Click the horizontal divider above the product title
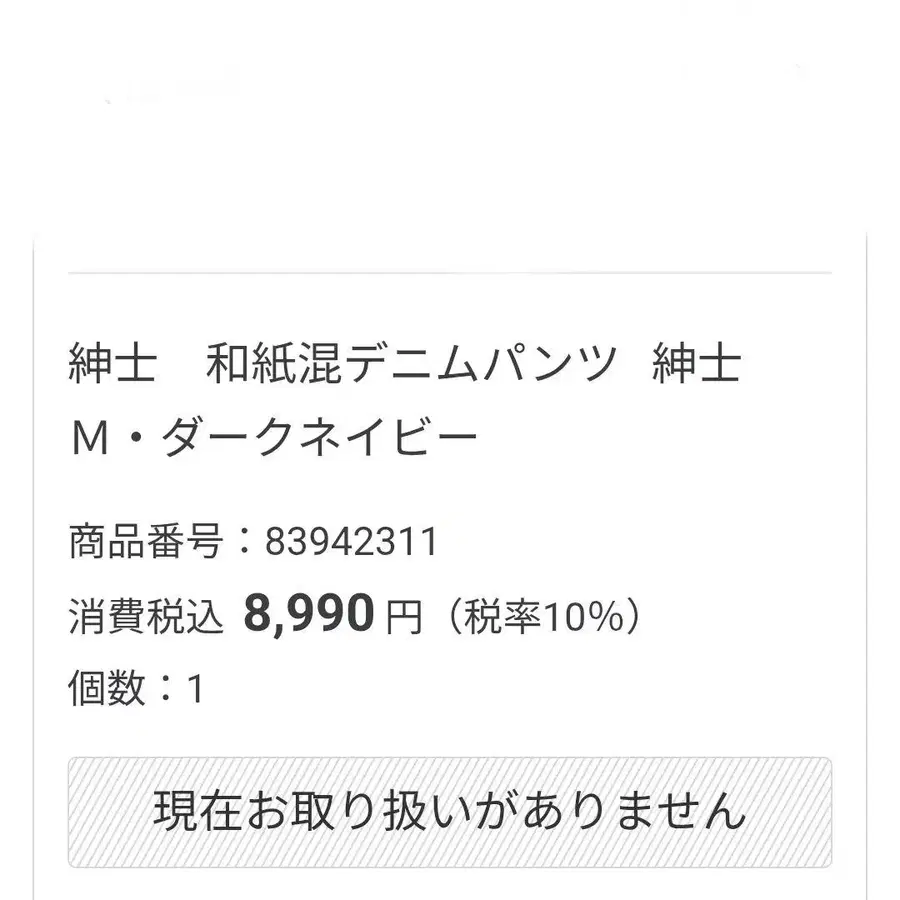Viewport: 900px width, 900px height. (x=449, y=273)
